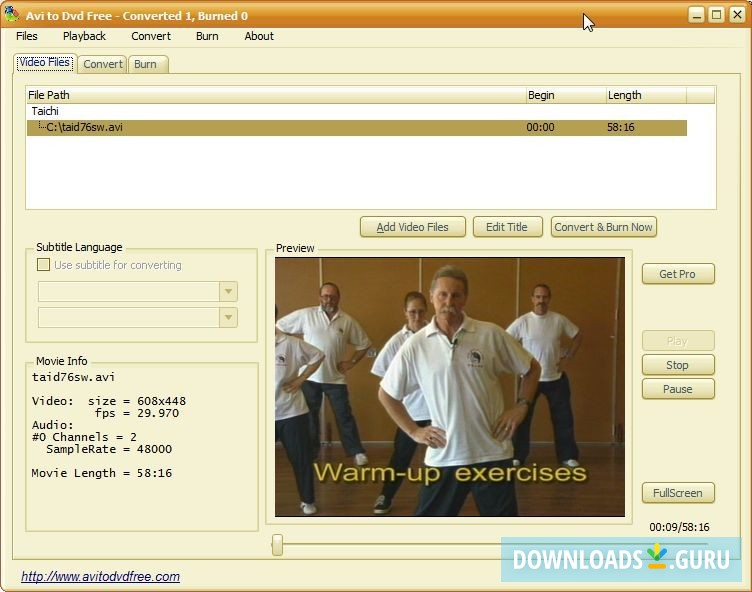Image resolution: width=752 pixels, height=592 pixels.
Task: Close the Avi to Dvd Free window
Action: tap(737, 15)
